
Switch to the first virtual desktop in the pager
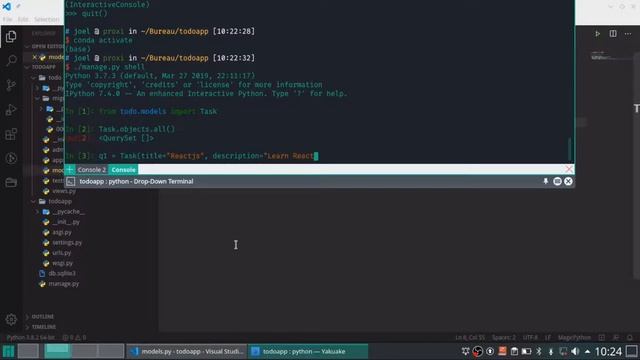(x=58, y=351)
